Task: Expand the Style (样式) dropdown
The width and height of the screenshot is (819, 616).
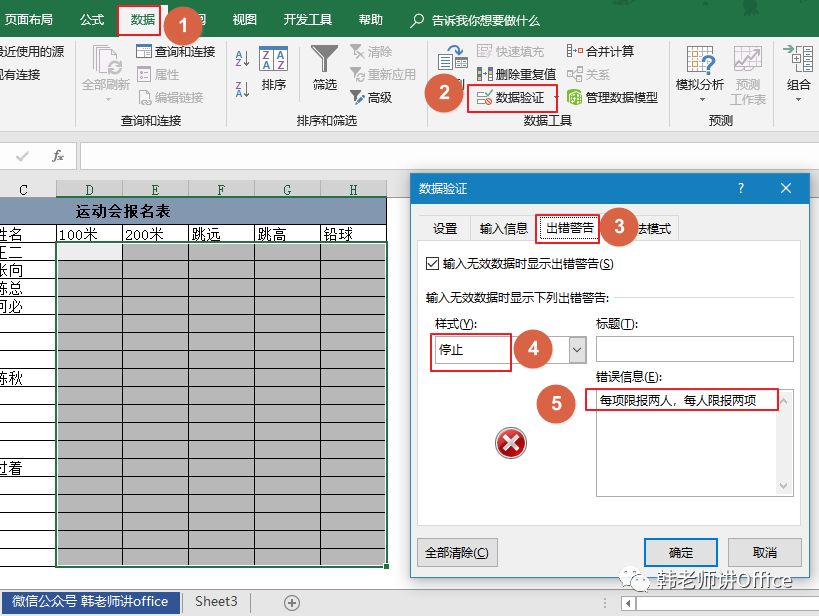Action: pos(577,350)
